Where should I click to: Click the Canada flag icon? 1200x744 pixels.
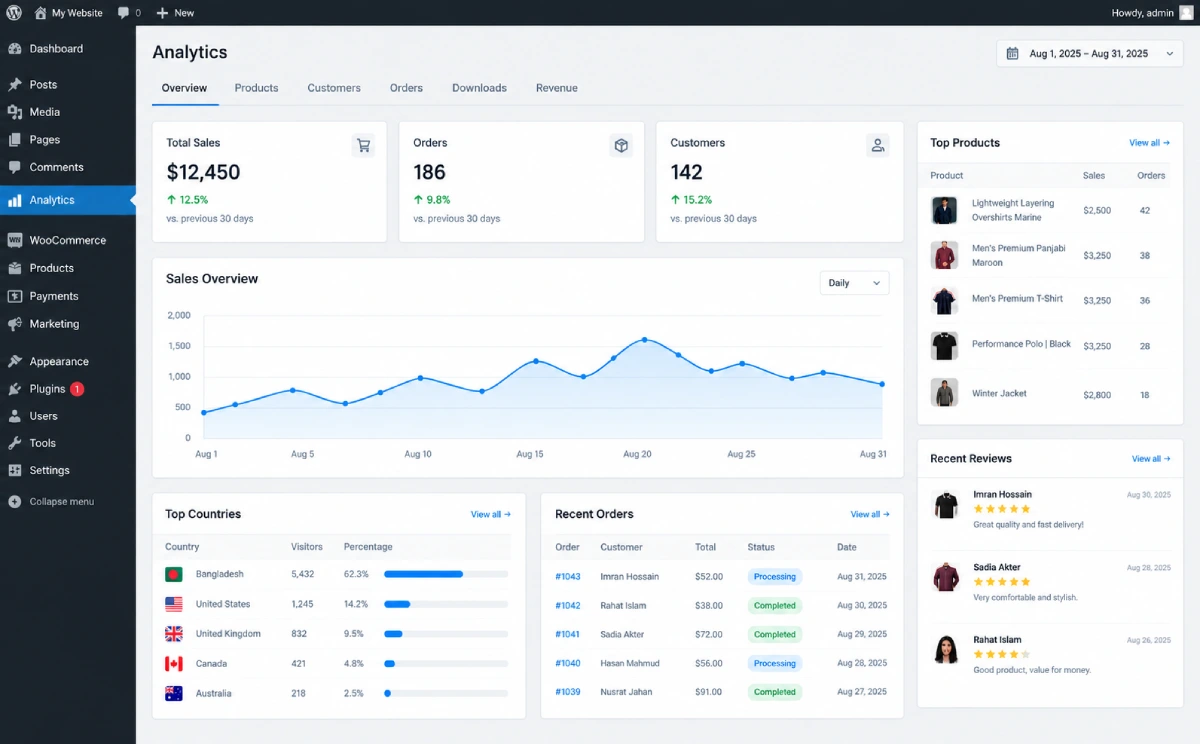[x=174, y=663]
